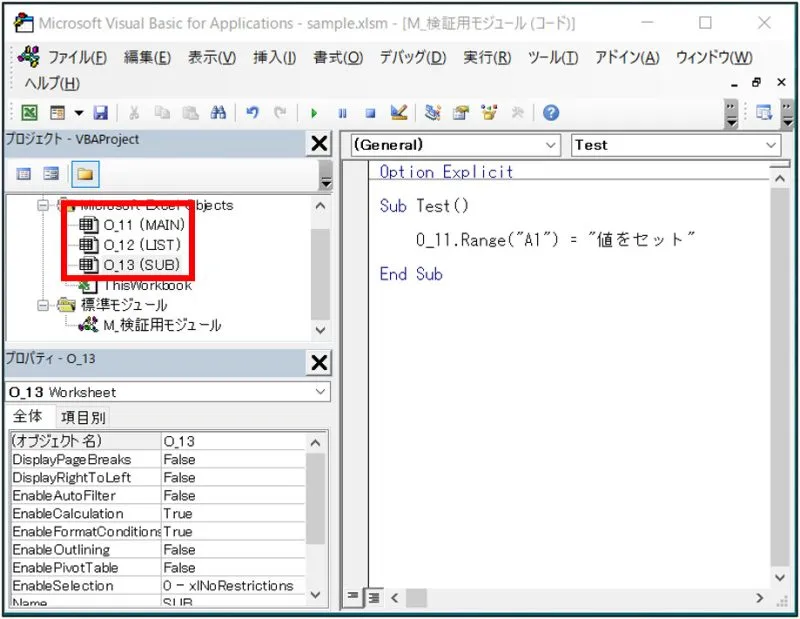
Task: Open the ウィンドウ(W) menu
Action: click(714, 57)
